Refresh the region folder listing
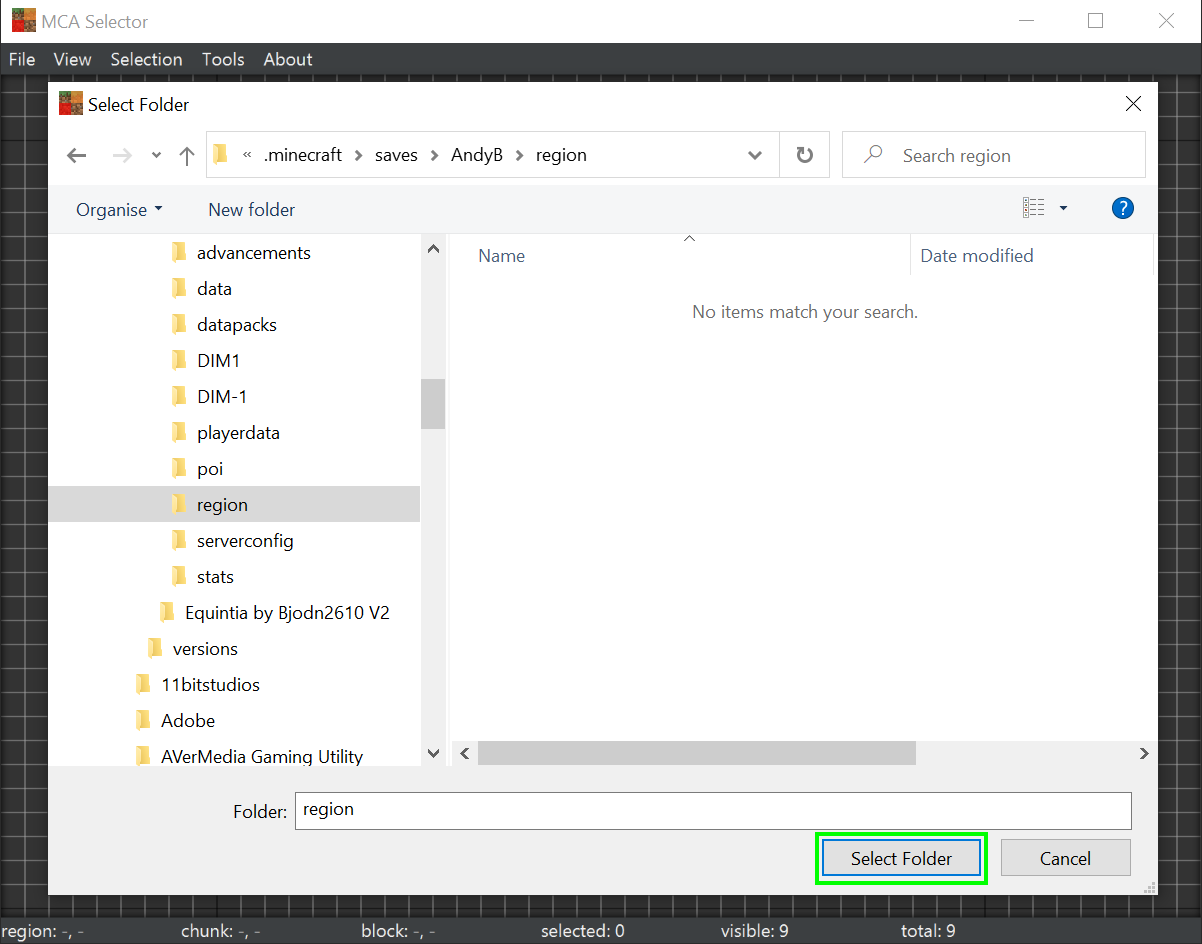This screenshot has height=944, width=1202. point(804,155)
